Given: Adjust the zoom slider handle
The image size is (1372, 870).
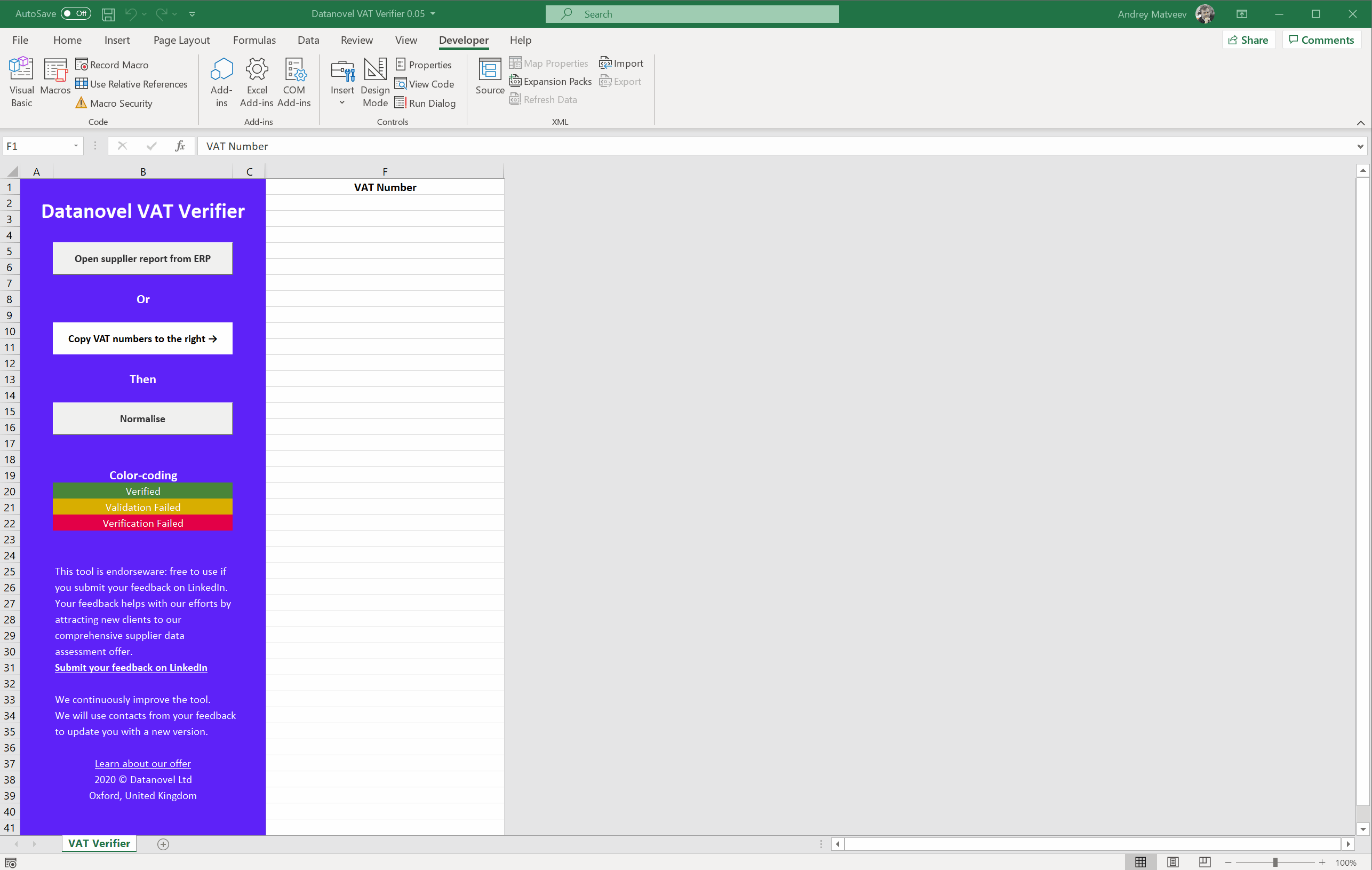Looking at the screenshot, I should (x=1275, y=863).
